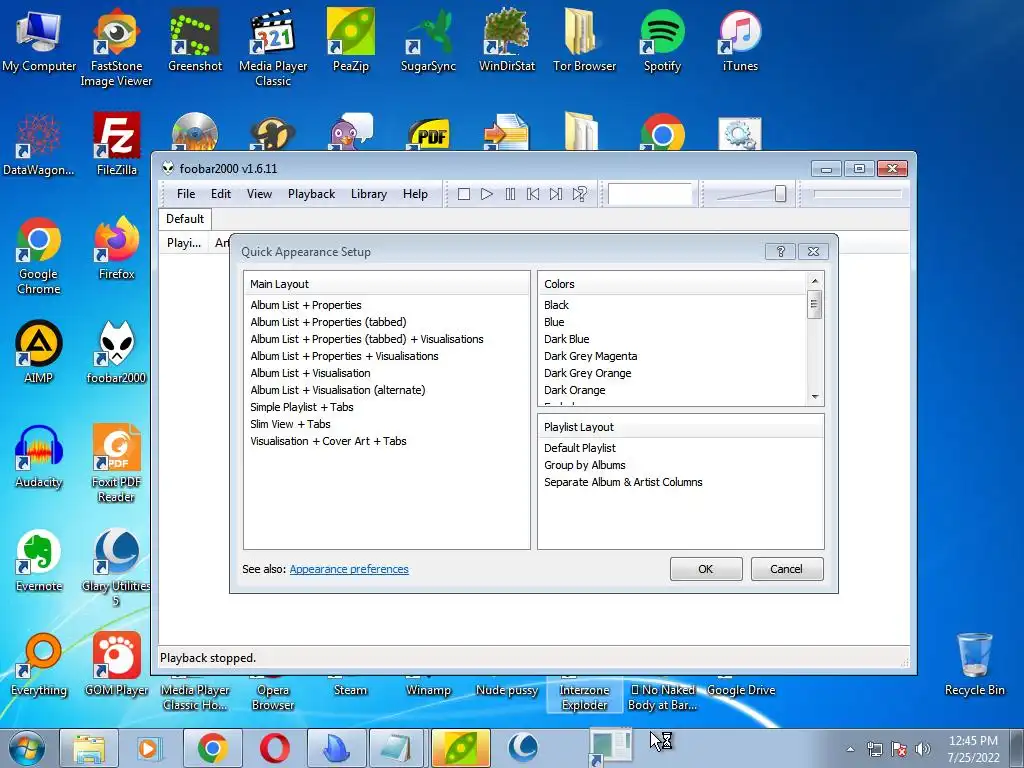Click the taskbar volume speaker icon

pyautogui.click(x=923, y=749)
